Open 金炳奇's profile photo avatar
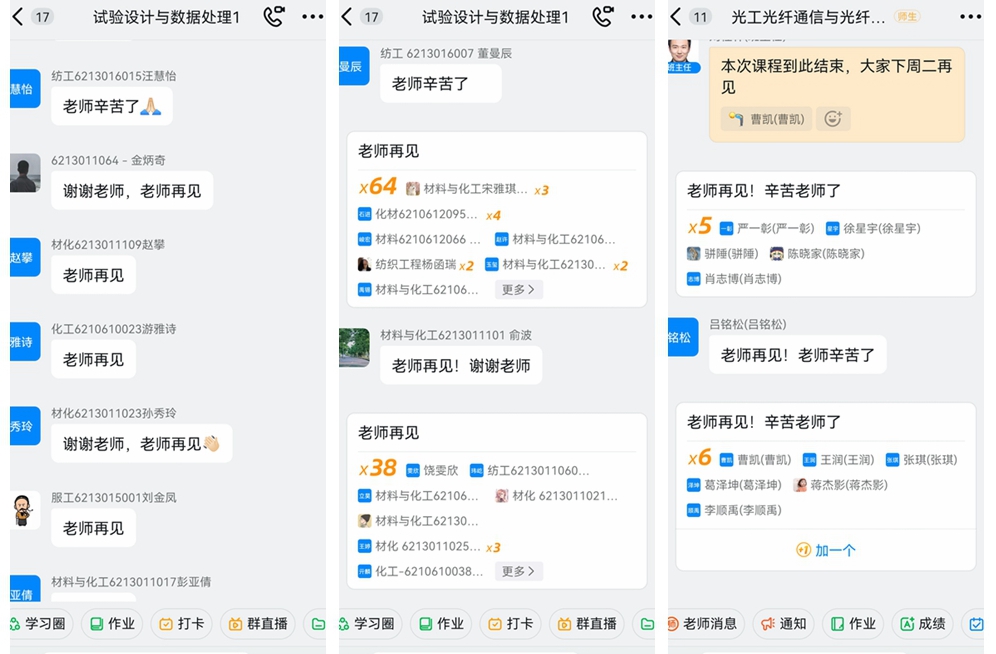The image size is (996, 654). click(25, 173)
